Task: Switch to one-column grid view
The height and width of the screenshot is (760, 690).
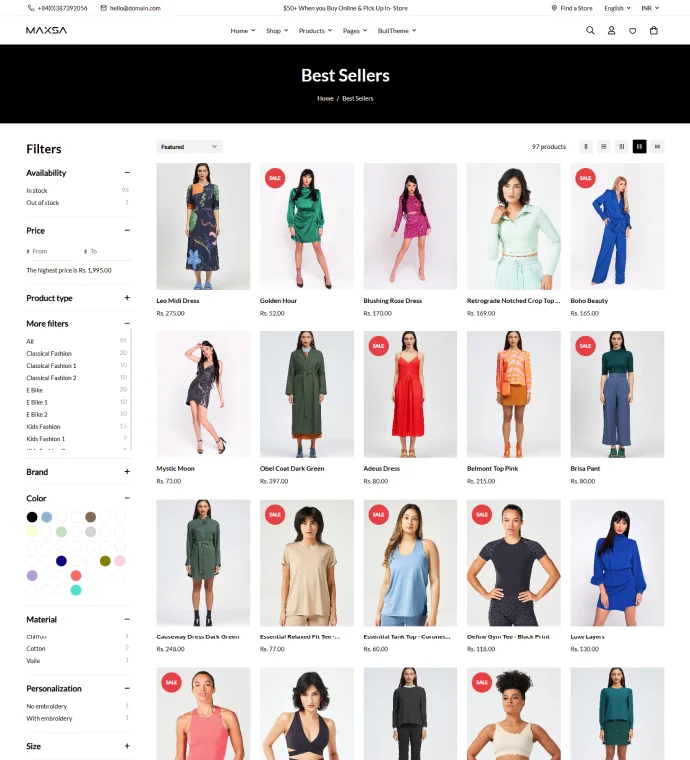Action: (586, 146)
